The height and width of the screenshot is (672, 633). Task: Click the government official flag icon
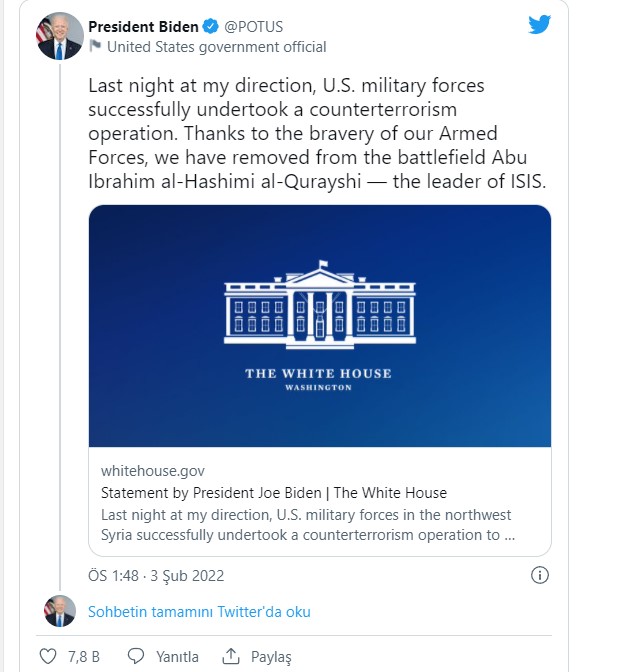[x=95, y=46]
